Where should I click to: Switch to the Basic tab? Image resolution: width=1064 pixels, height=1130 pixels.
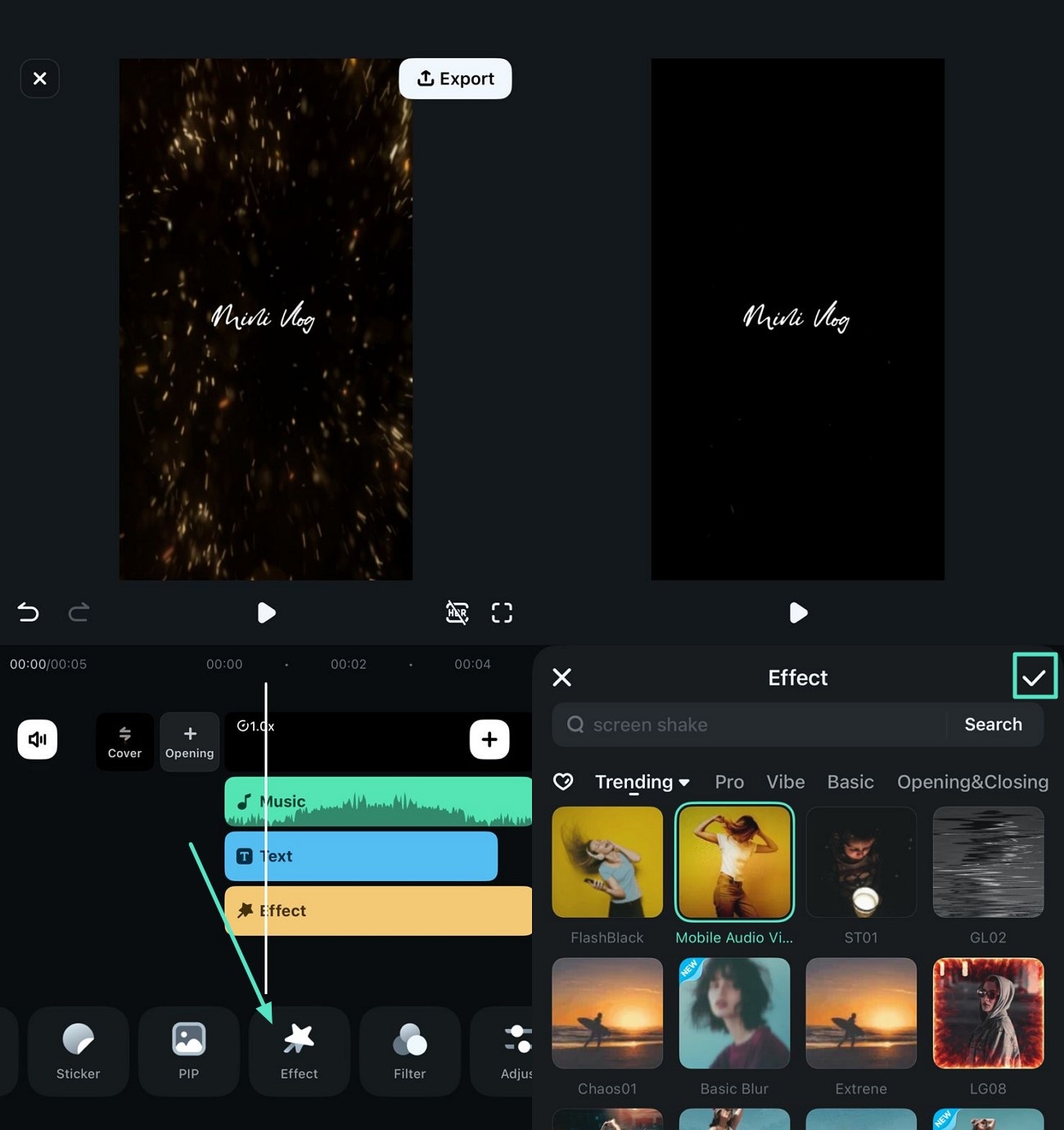[x=850, y=782]
